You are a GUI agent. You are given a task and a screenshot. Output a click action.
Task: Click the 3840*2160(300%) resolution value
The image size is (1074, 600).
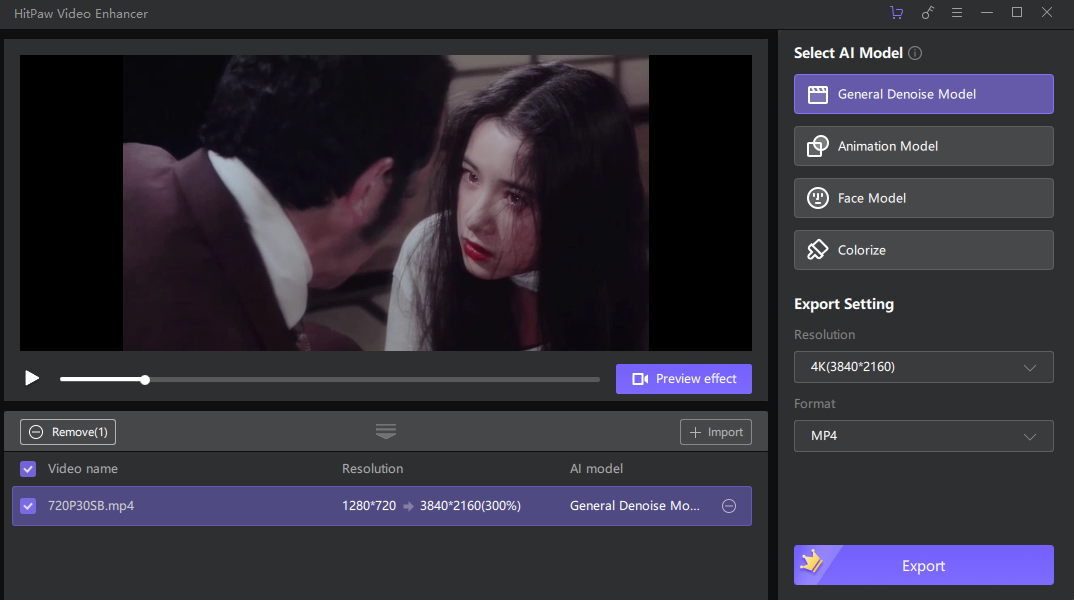[471, 506]
